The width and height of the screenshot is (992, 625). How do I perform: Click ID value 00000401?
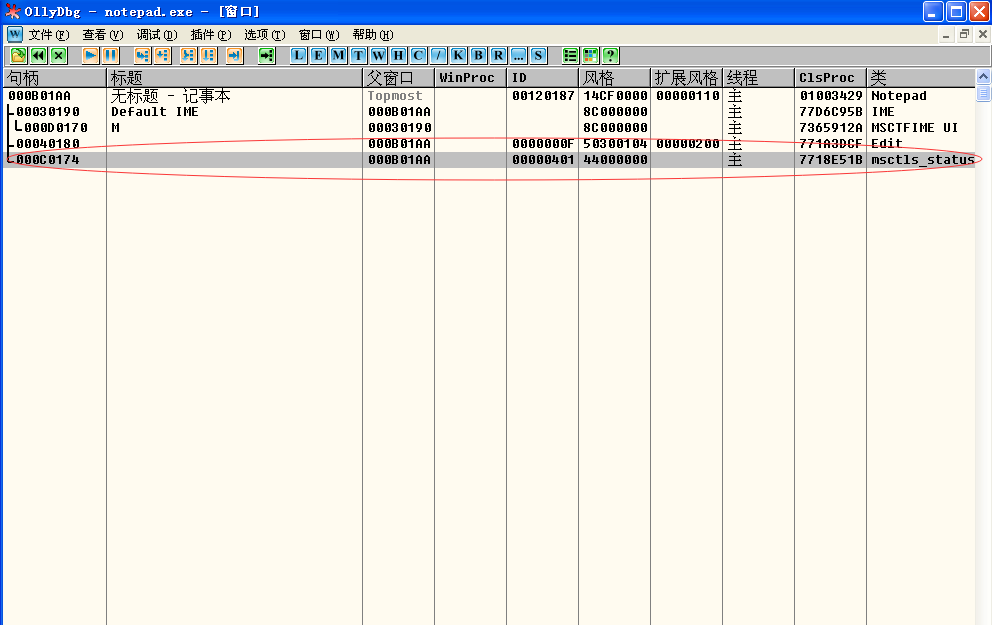(x=543, y=160)
